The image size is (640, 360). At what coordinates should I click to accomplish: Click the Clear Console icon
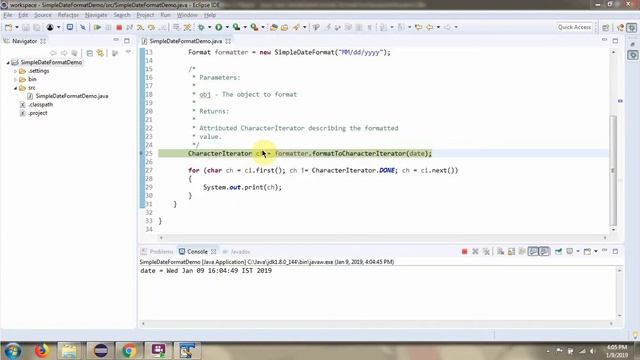(x=500, y=251)
